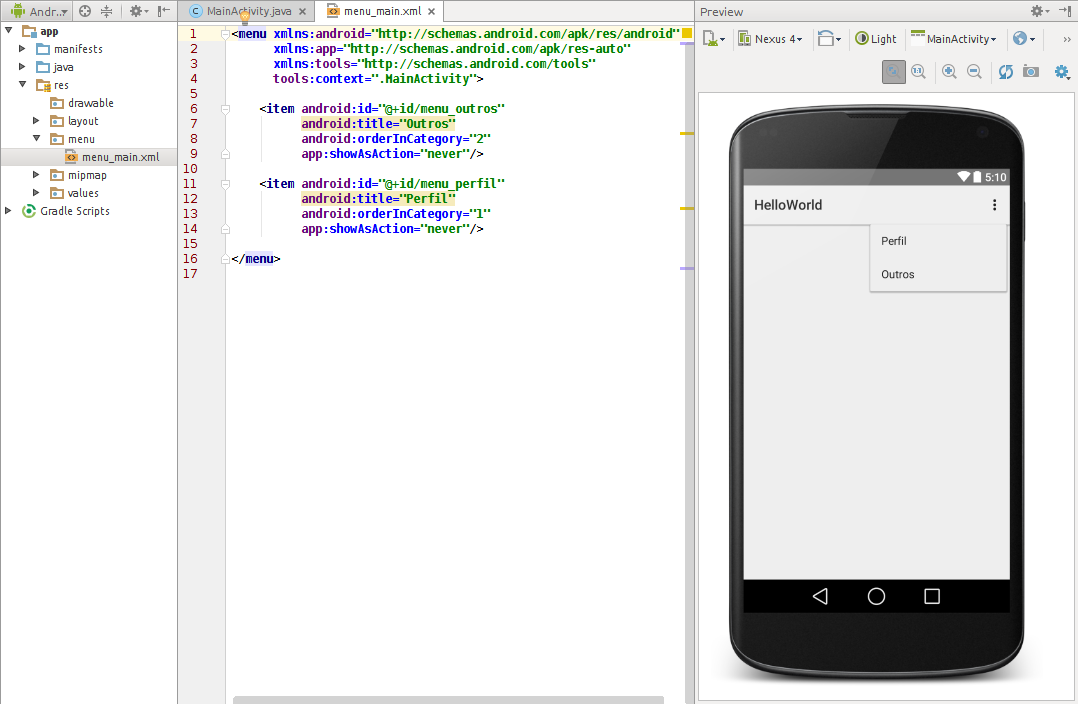Click the scroll-from-source target icon
The height and width of the screenshot is (704, 1078).
pyautogui.click(x=85, y=11)
